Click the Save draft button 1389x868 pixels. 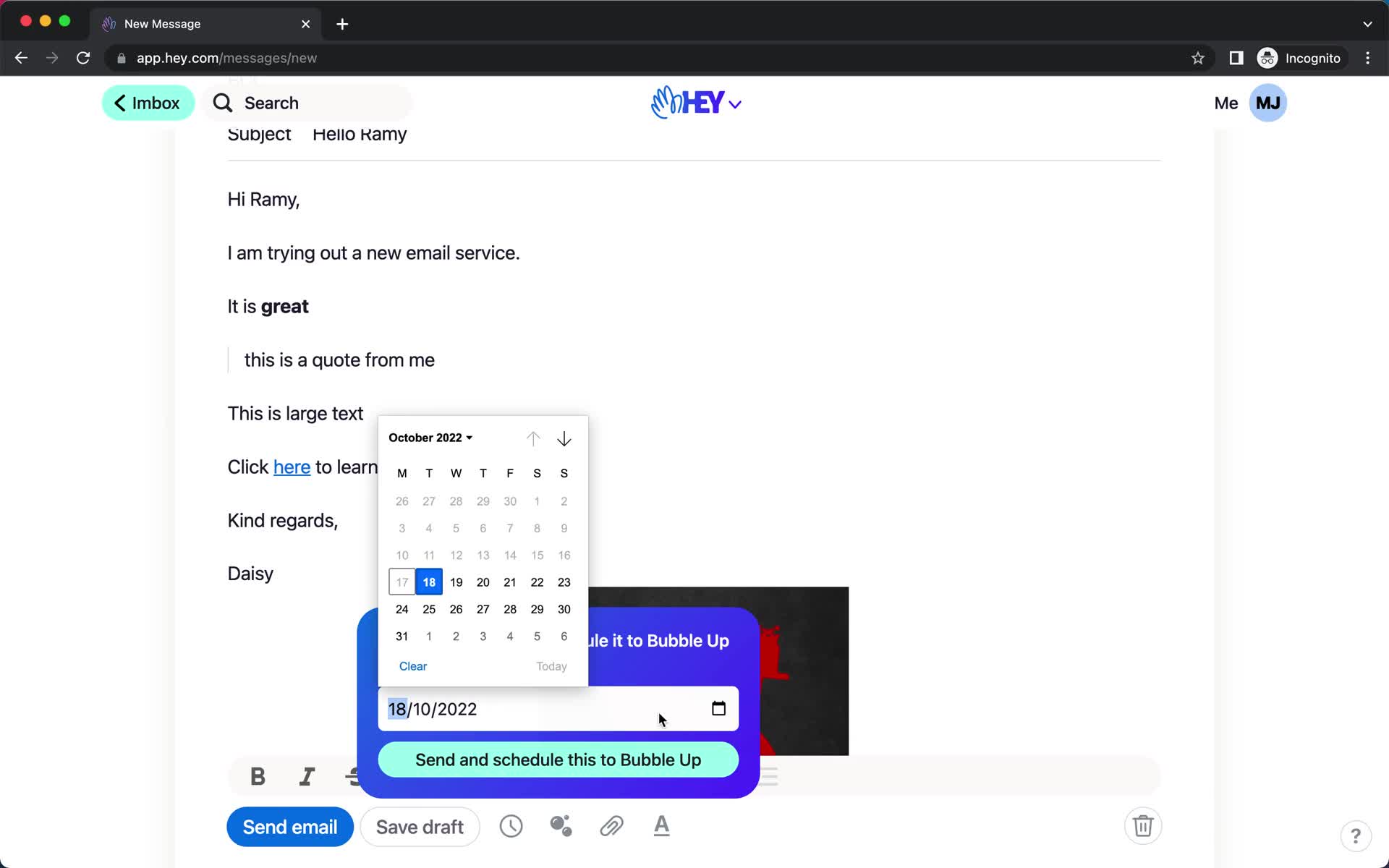[x=419, y=826]
